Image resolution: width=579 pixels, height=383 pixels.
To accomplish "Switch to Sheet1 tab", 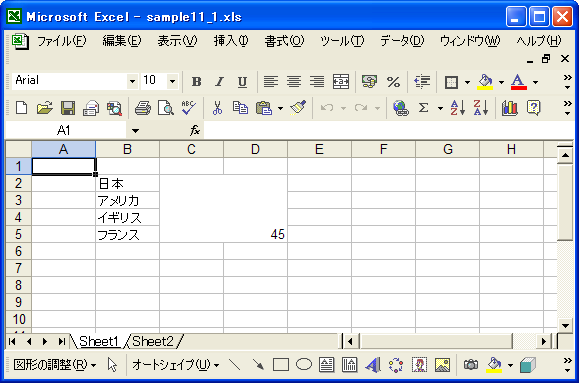I will click(99, 341).
